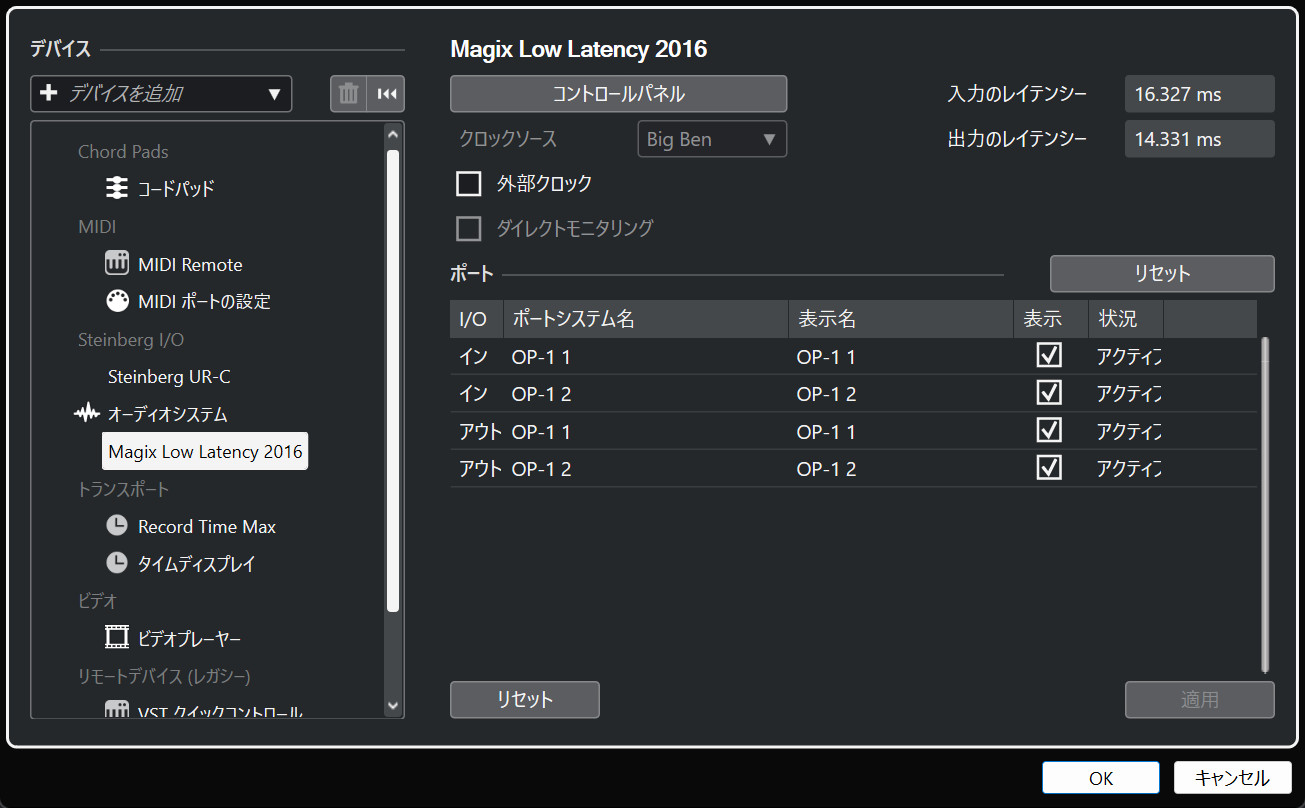This screenshot has height=808, width=1305.
Task: Click the device list vertical scrollbar thumb
Action: tap(393, 380)
